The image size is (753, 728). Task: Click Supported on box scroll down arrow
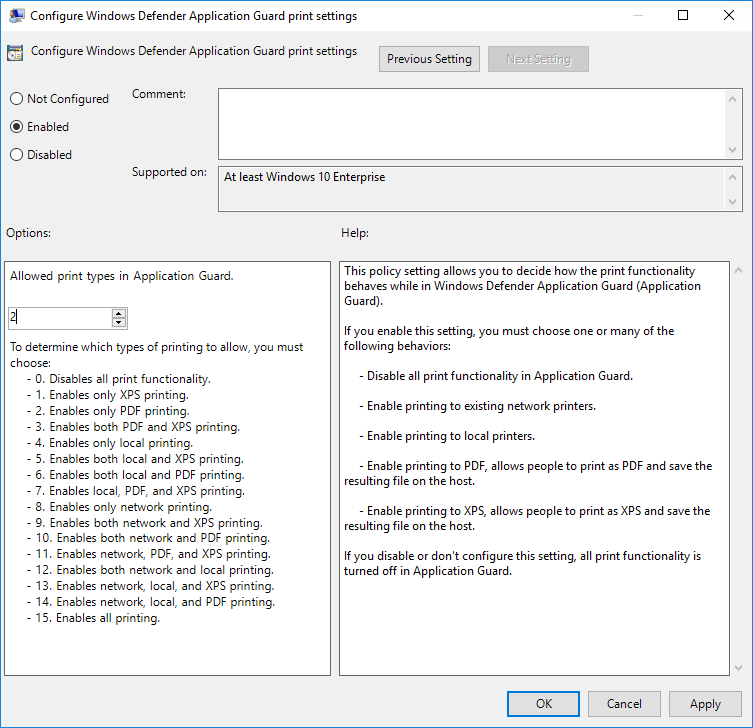pyautogui.click(x=732, y=202)
